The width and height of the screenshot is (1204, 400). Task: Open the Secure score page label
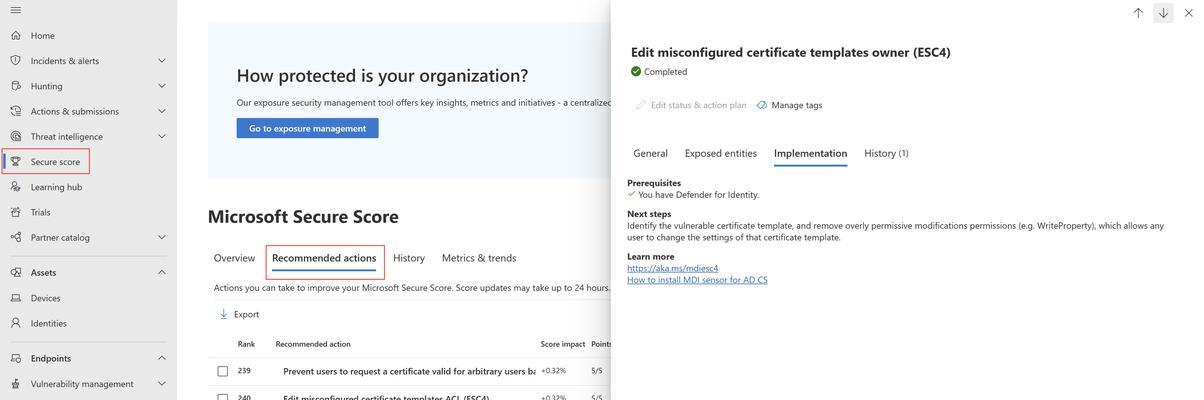click(x=55, y=161)
